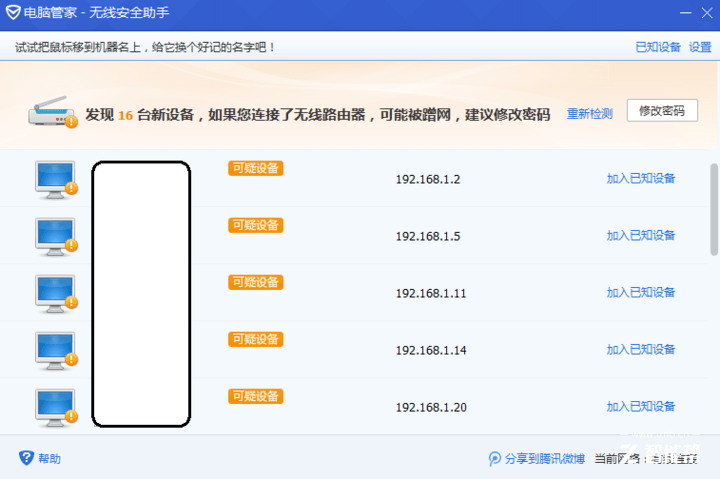This screenshot has width=720, height=479.
Task: Select the computer icon for device 192.168.1.14
Action: click(55, 349)
